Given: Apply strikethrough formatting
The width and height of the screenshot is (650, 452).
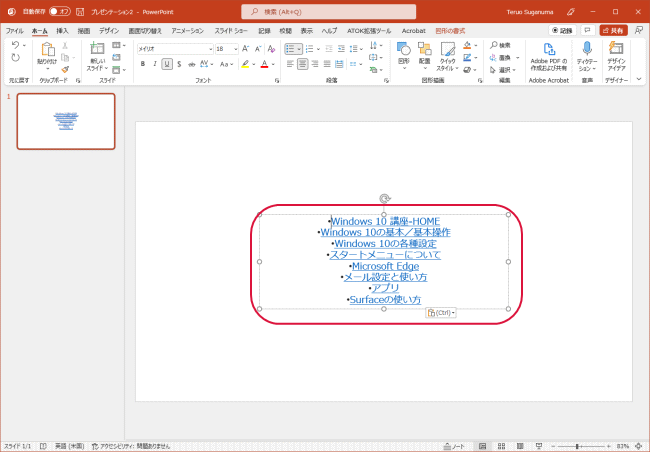Looking at the screenshot, I should [191, 64].
